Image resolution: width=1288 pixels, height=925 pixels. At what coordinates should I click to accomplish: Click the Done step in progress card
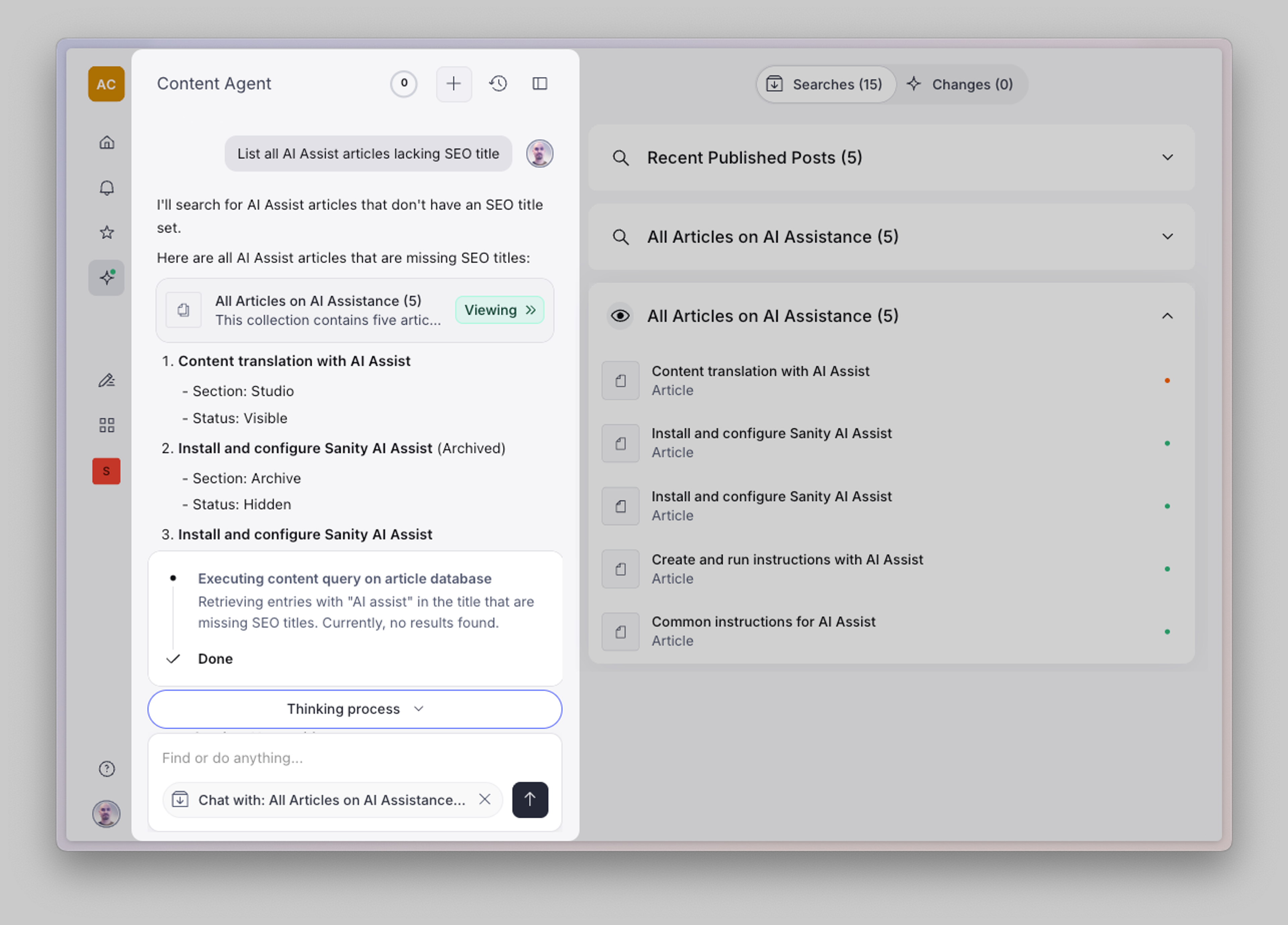coord(215,659)
